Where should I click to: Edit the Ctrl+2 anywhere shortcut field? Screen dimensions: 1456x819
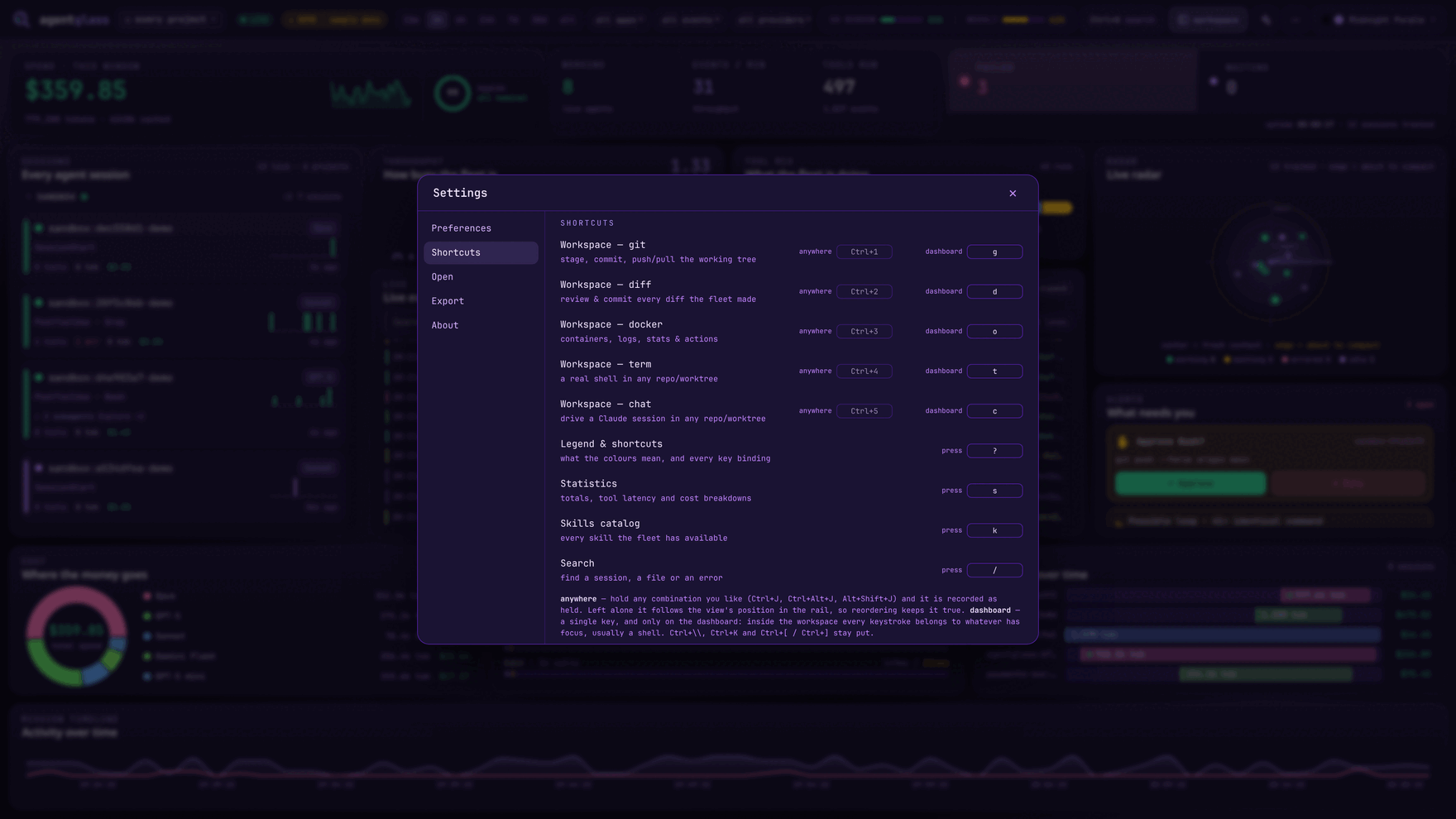coord(864,291)
